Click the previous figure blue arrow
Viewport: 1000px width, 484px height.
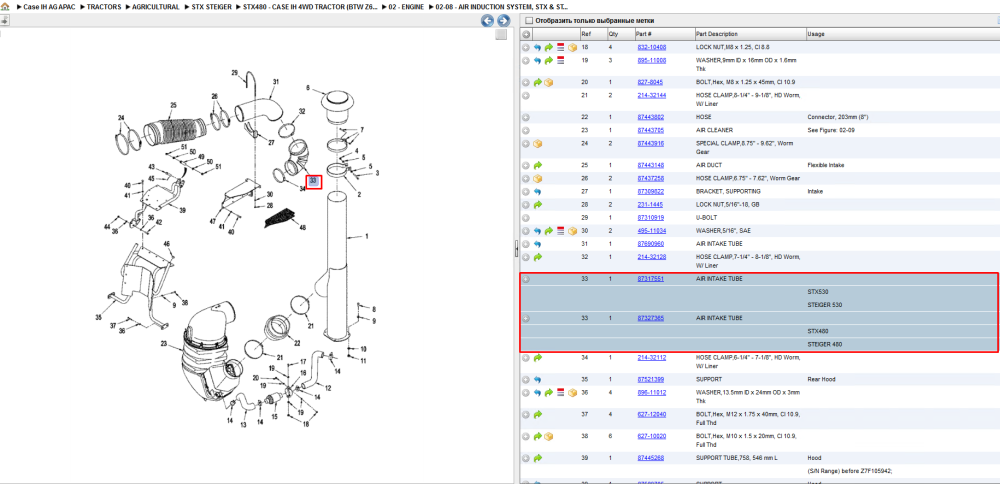[487, 20]
